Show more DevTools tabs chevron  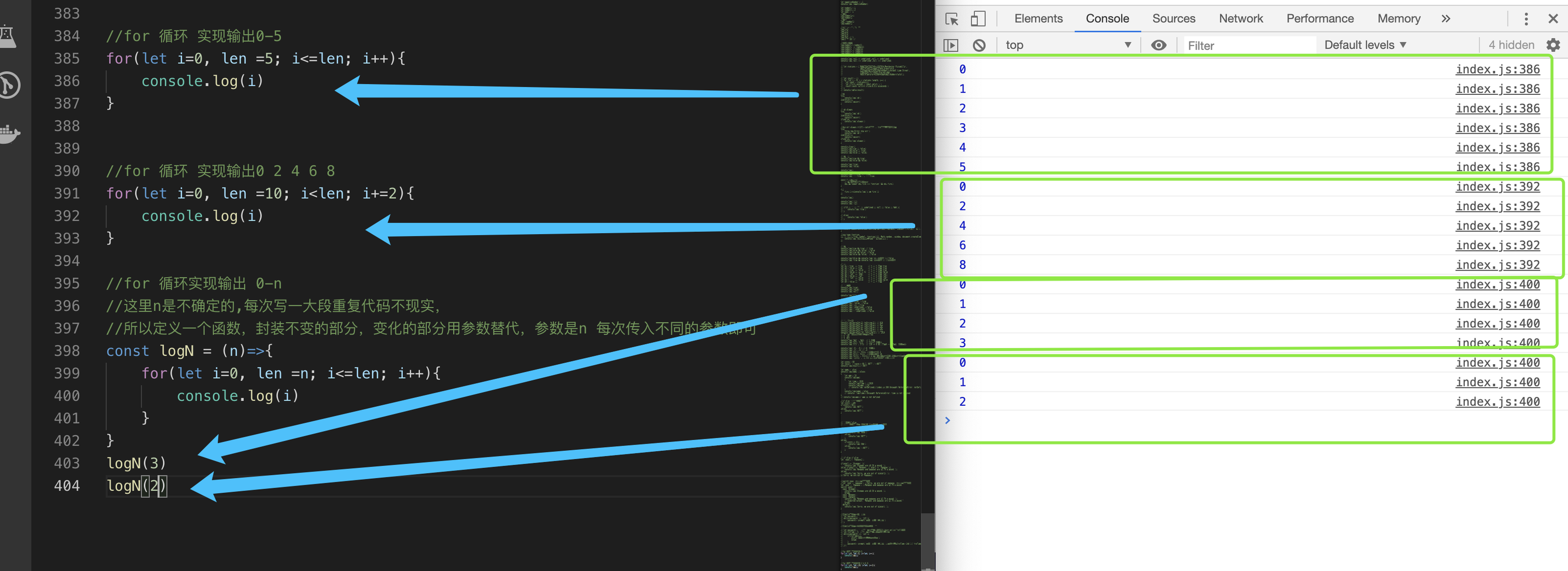(1445, 19)
